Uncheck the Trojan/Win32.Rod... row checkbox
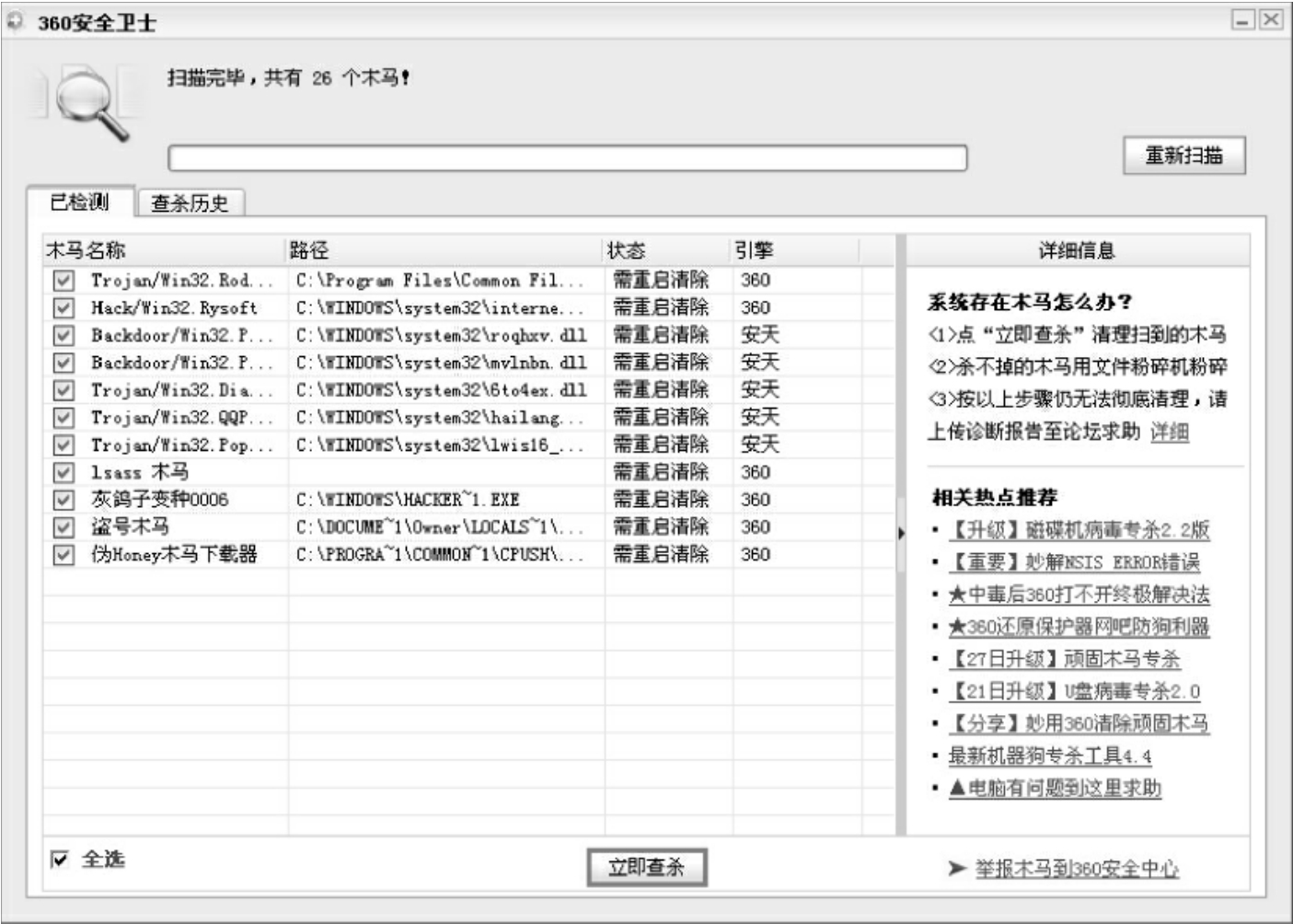This screenshot has height=924, width=1293. (x=63, y=281)
